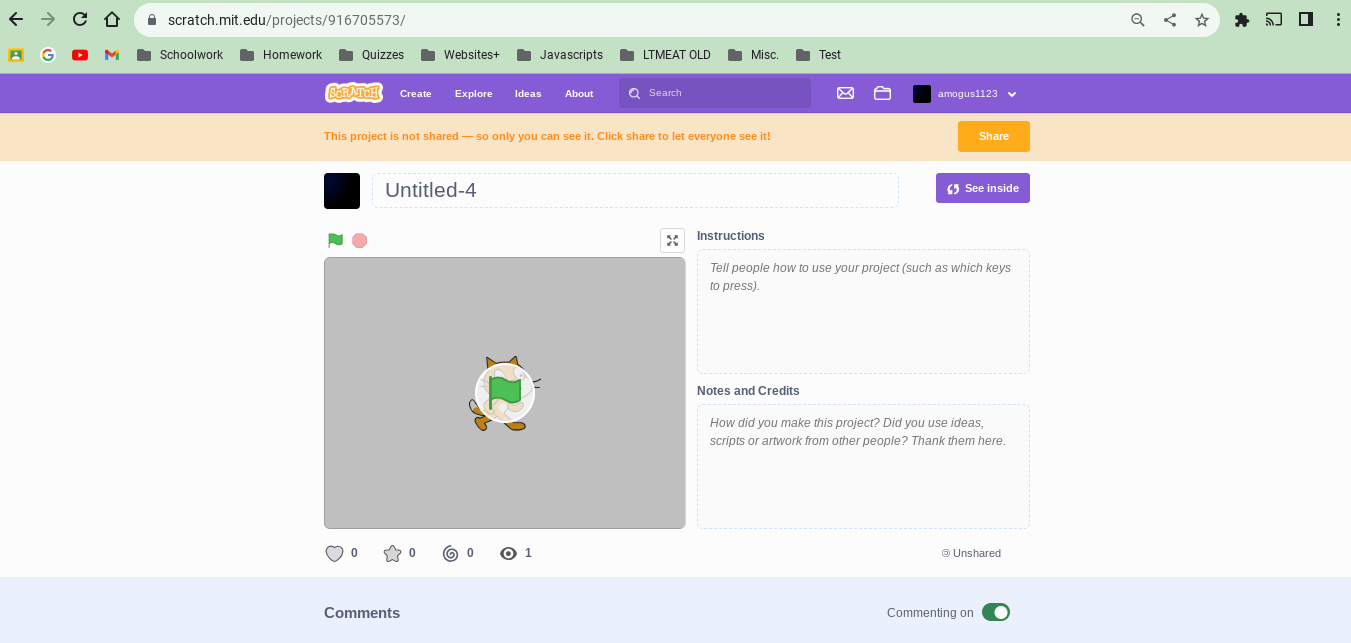Open the editor with See inside

click(982, 188)
